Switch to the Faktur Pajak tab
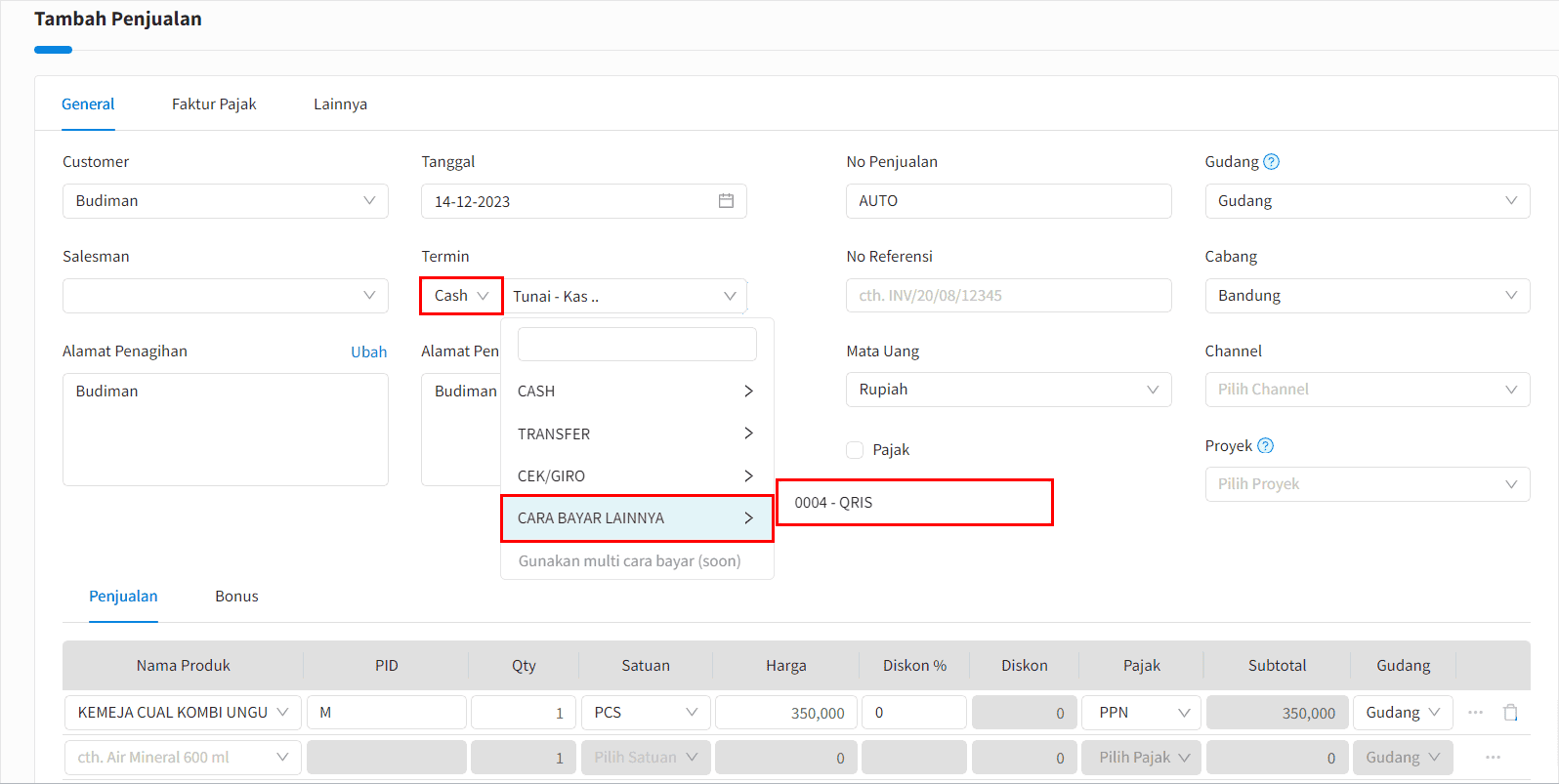Viewport: 1559px width, 784px height. pyautogui.click(x=214, y=104)
